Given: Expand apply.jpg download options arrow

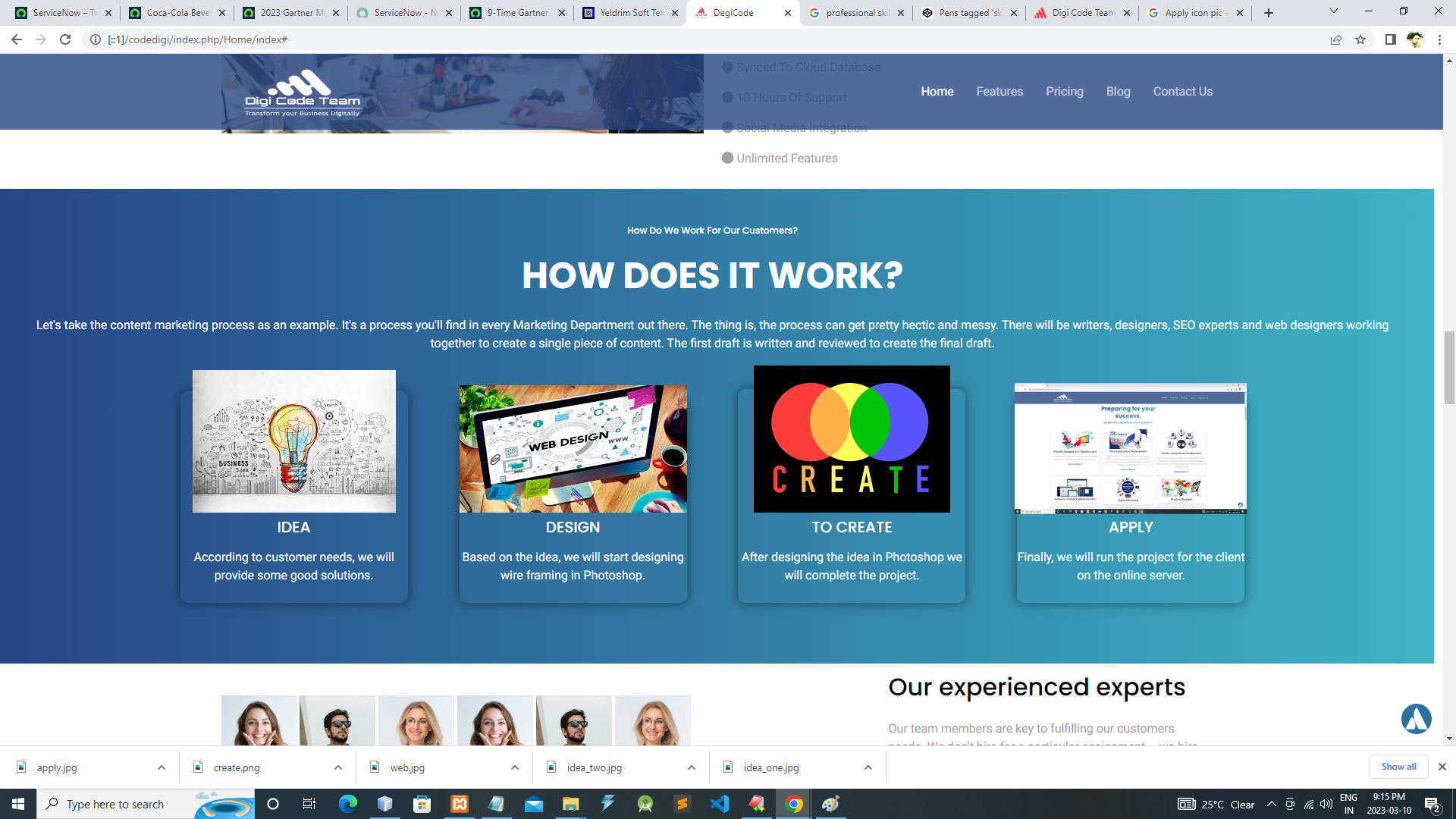Looking at the screenshot, I should [x=162, y=767].
